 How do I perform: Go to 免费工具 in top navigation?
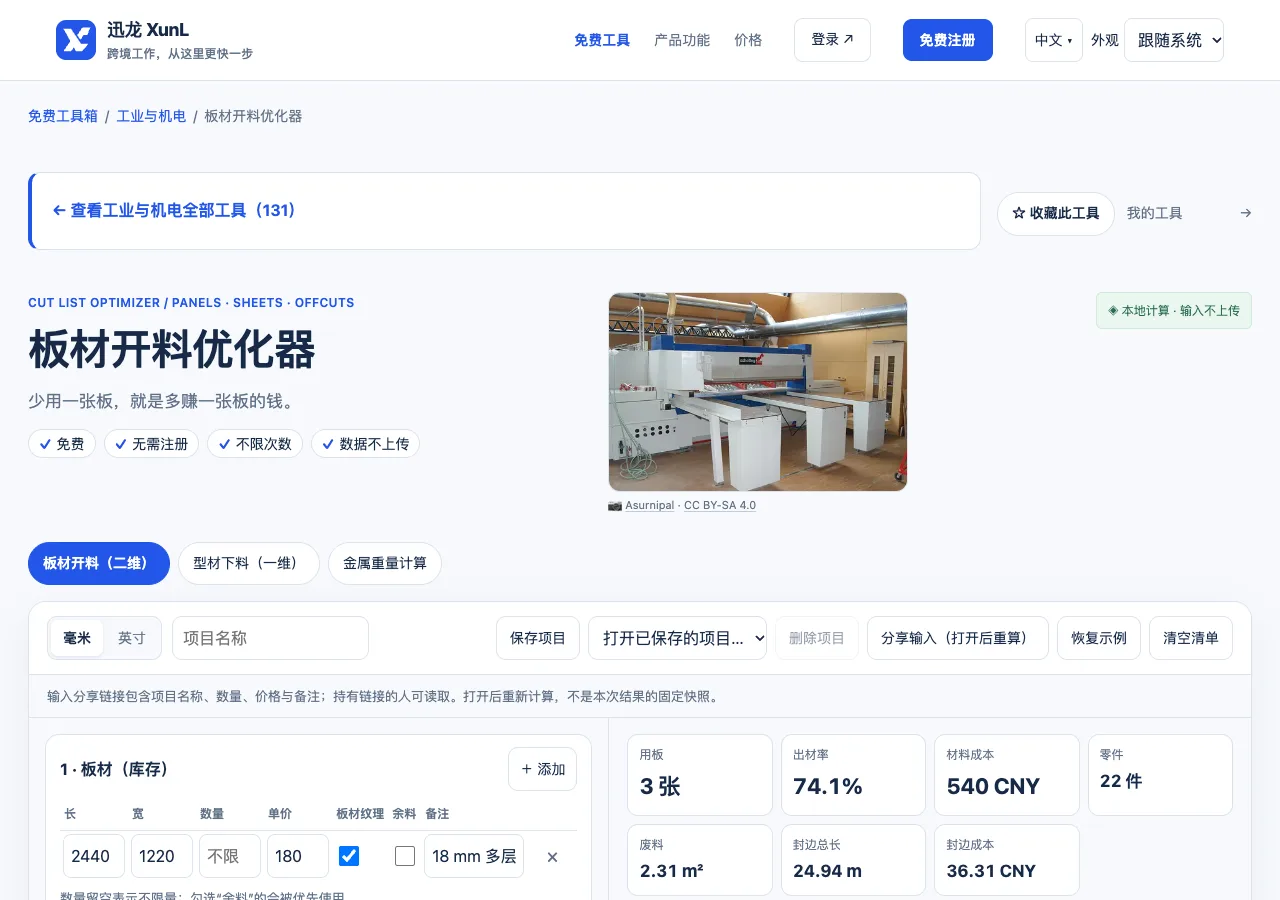[x=602, y=40]
